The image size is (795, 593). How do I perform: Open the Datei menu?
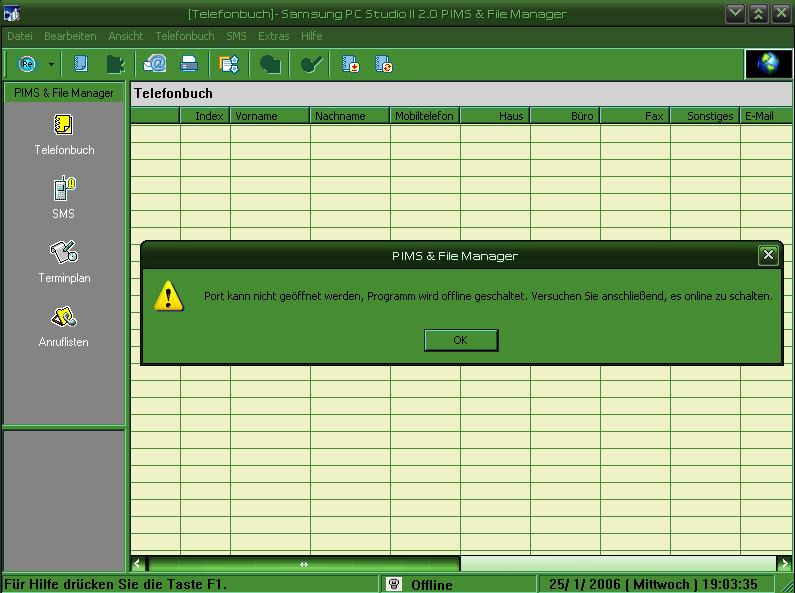tap(20, 36)
